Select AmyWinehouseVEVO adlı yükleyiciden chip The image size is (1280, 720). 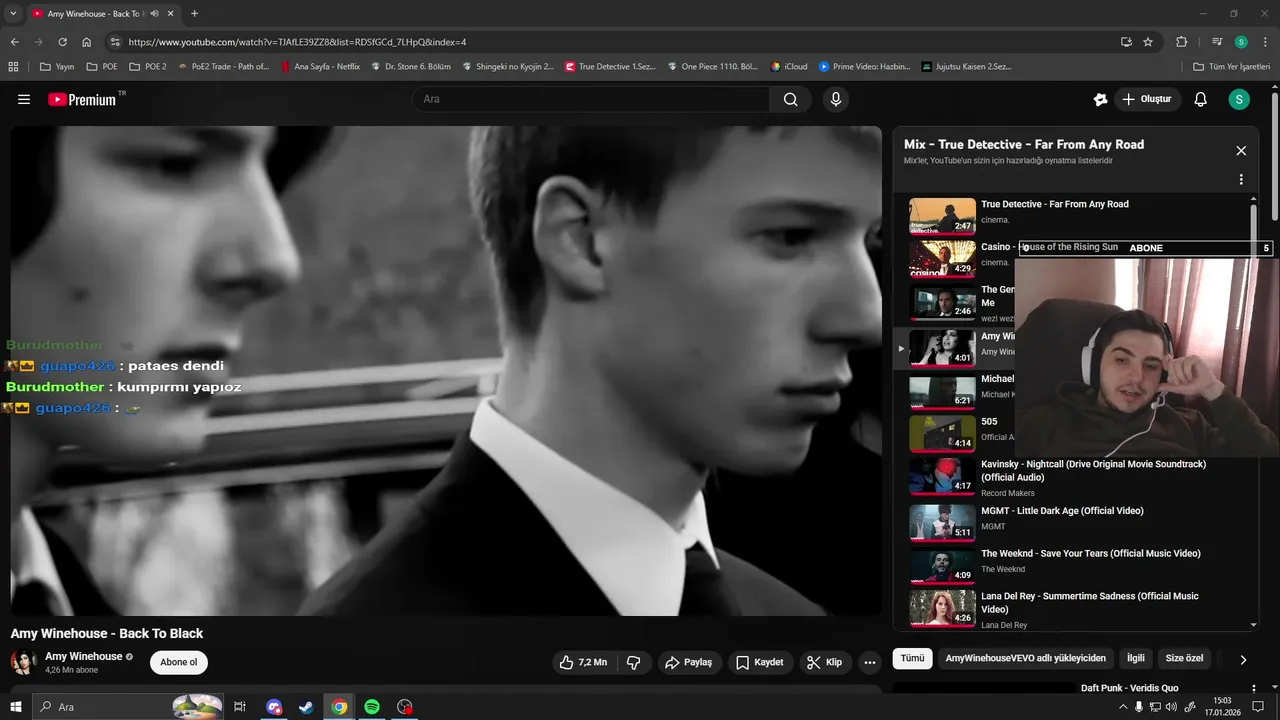click(x=1025, y=659)
